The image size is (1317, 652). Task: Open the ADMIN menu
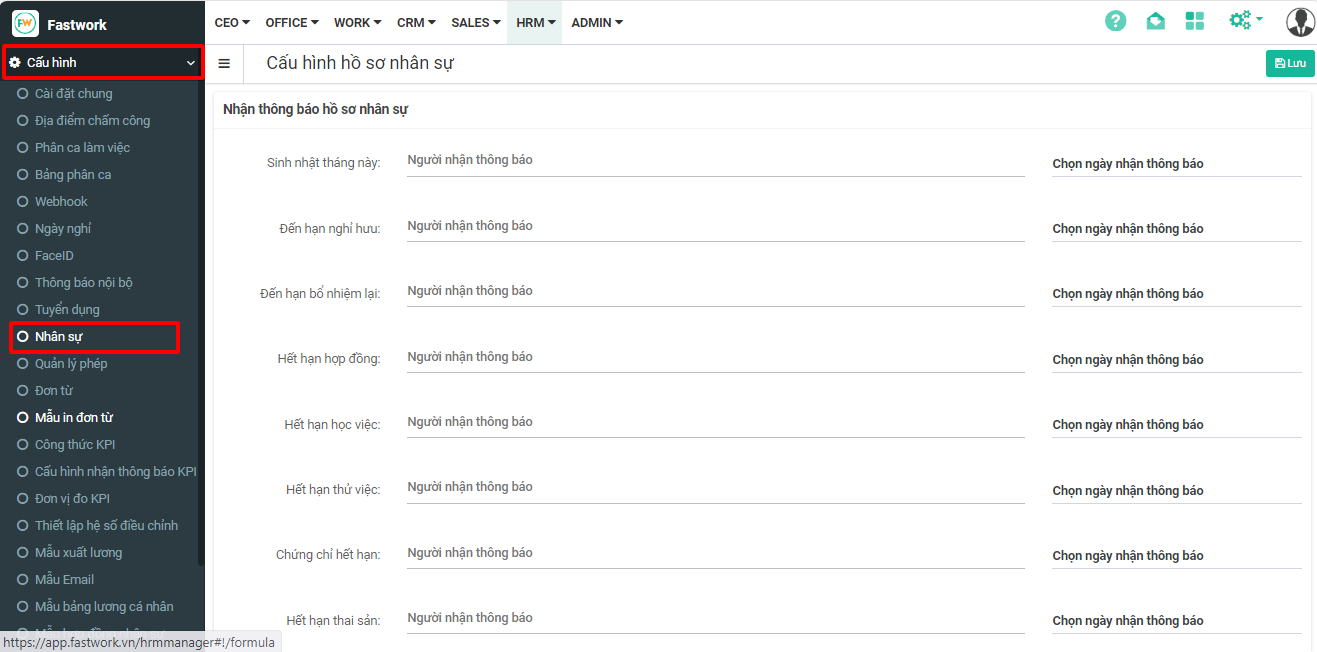pos(597,22)
